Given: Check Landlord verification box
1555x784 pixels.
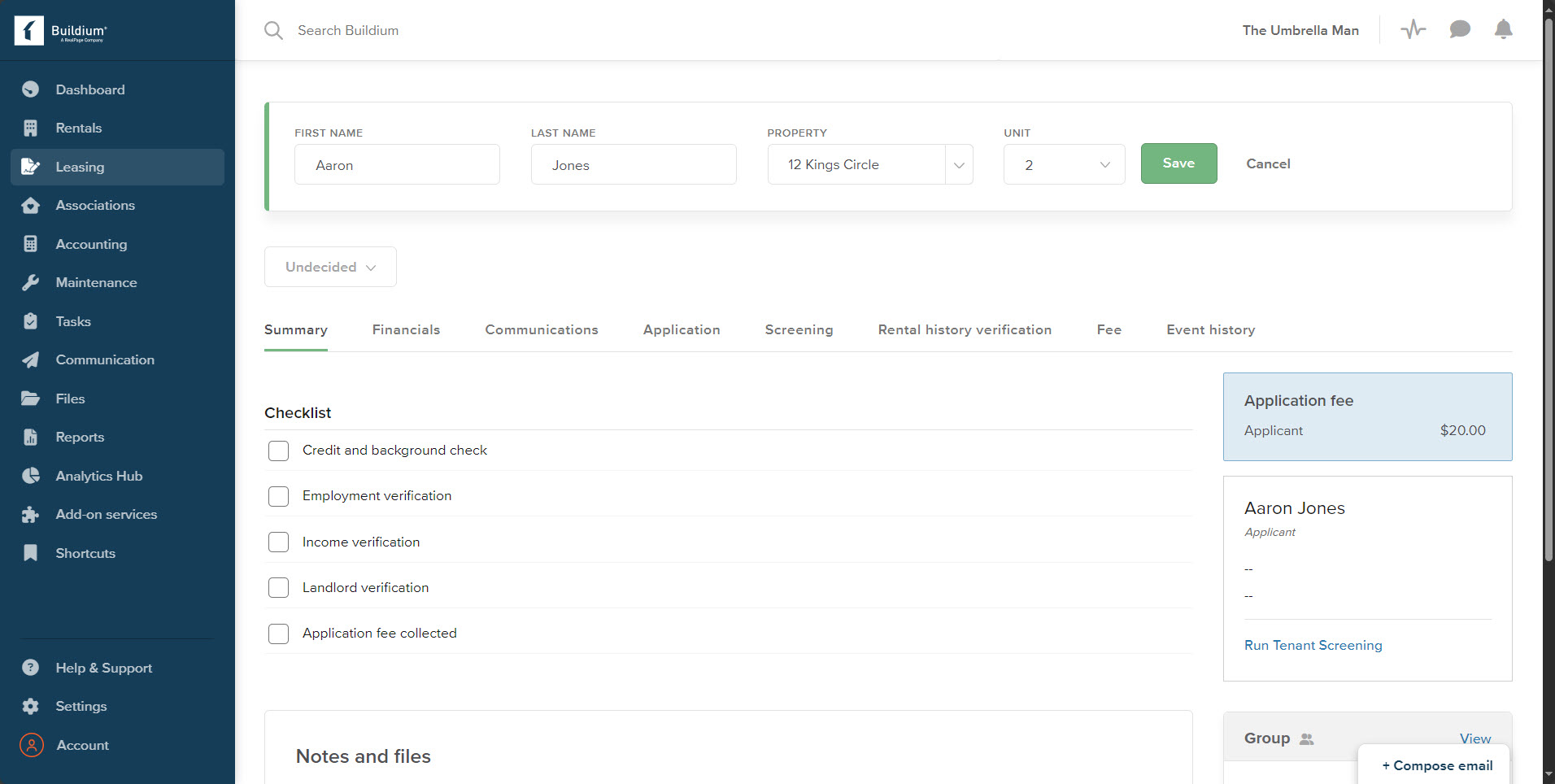Looking at the screenshot, I should [278, 587].
